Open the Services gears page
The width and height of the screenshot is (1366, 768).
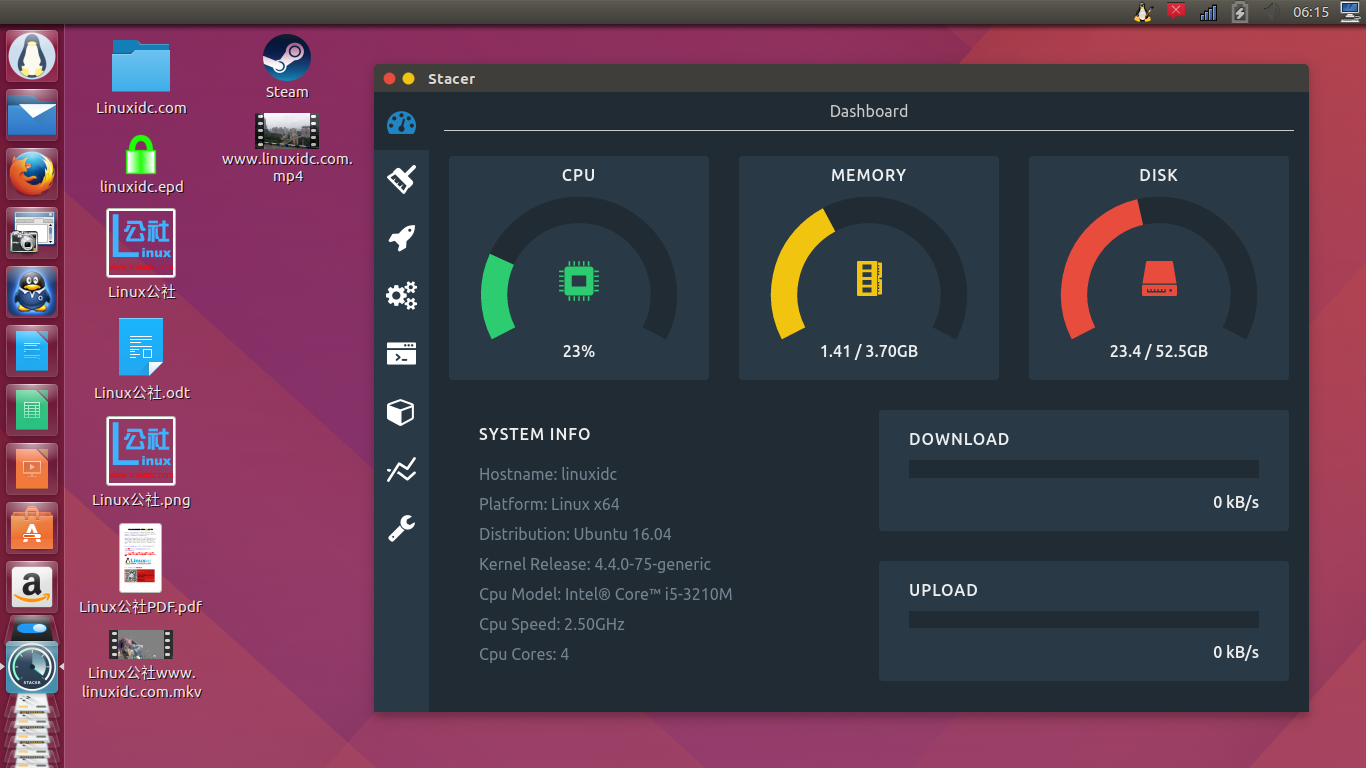[401, 295]
